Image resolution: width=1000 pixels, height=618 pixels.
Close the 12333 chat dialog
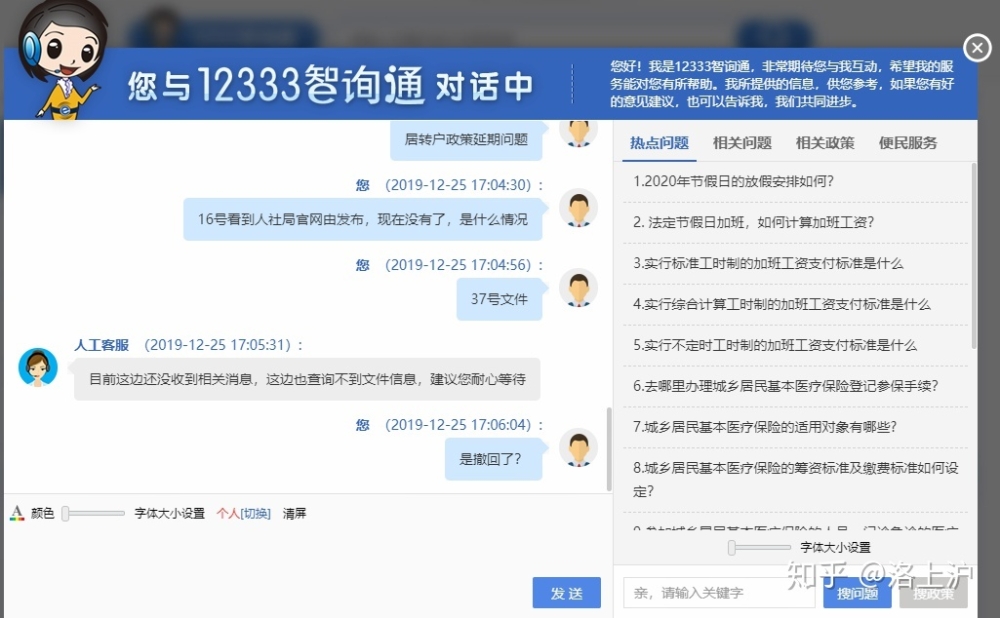[x=977, y=48]
